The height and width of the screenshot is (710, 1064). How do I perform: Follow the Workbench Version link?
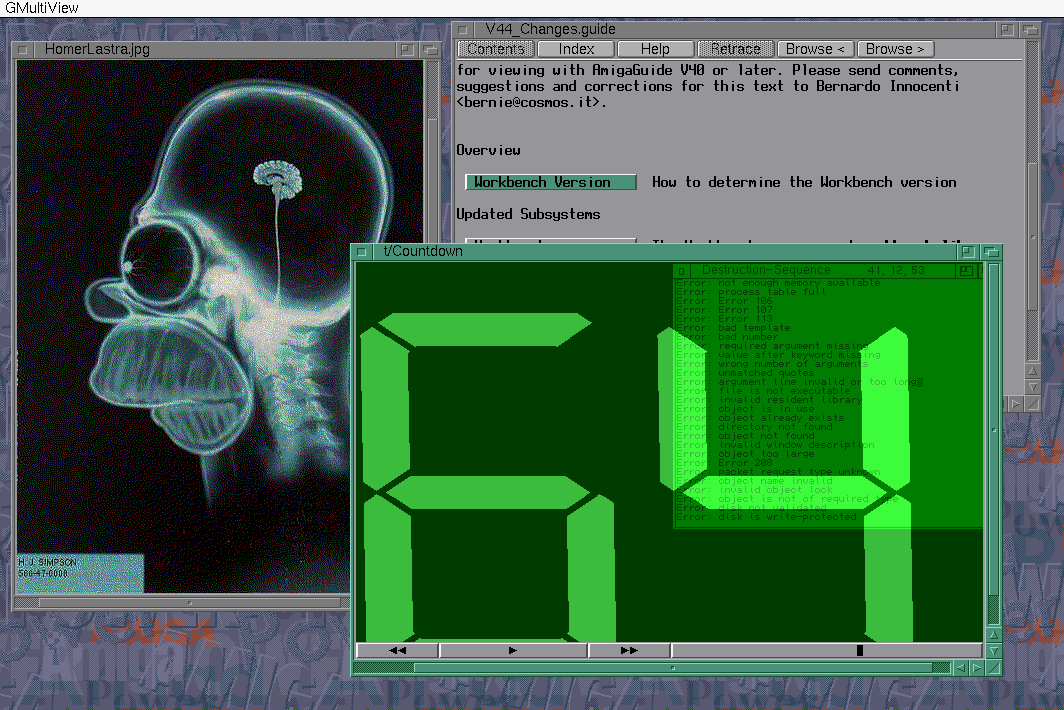[x=551, y=182]
